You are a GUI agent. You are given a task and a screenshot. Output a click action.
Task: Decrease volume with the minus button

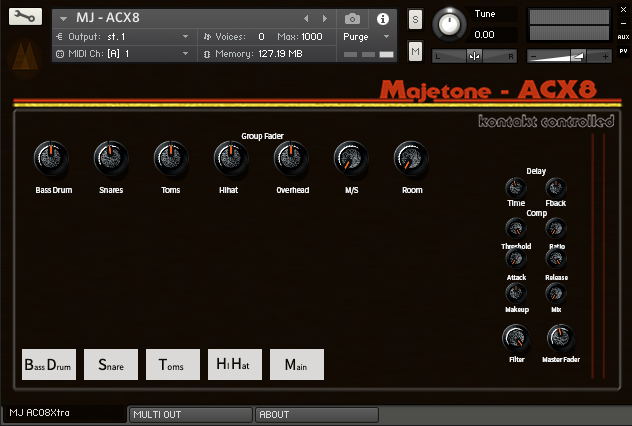(533, 56)
